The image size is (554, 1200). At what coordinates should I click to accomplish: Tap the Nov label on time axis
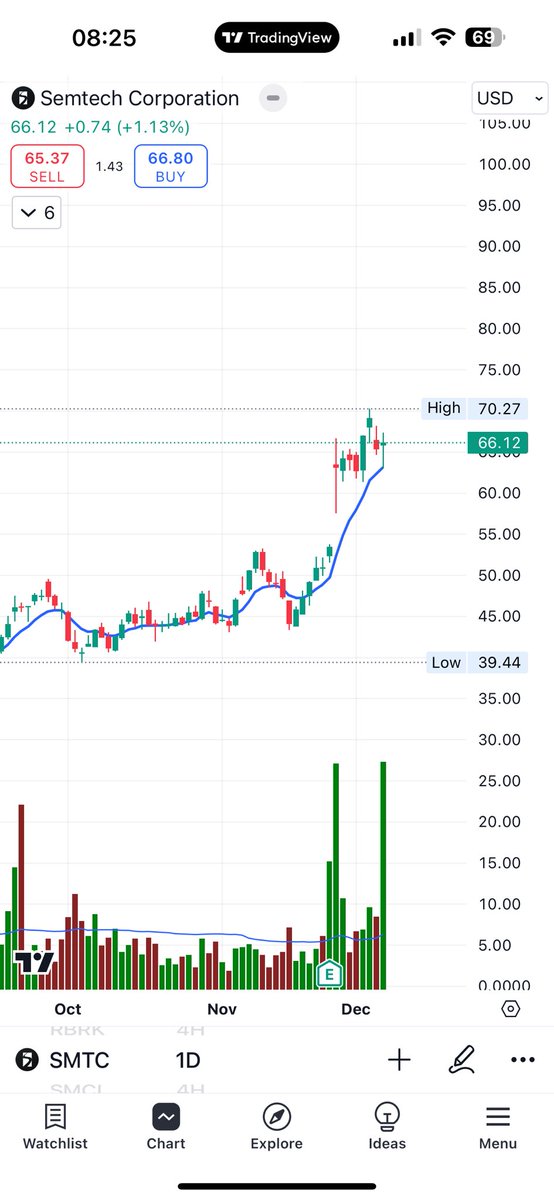coord(222,1009)
